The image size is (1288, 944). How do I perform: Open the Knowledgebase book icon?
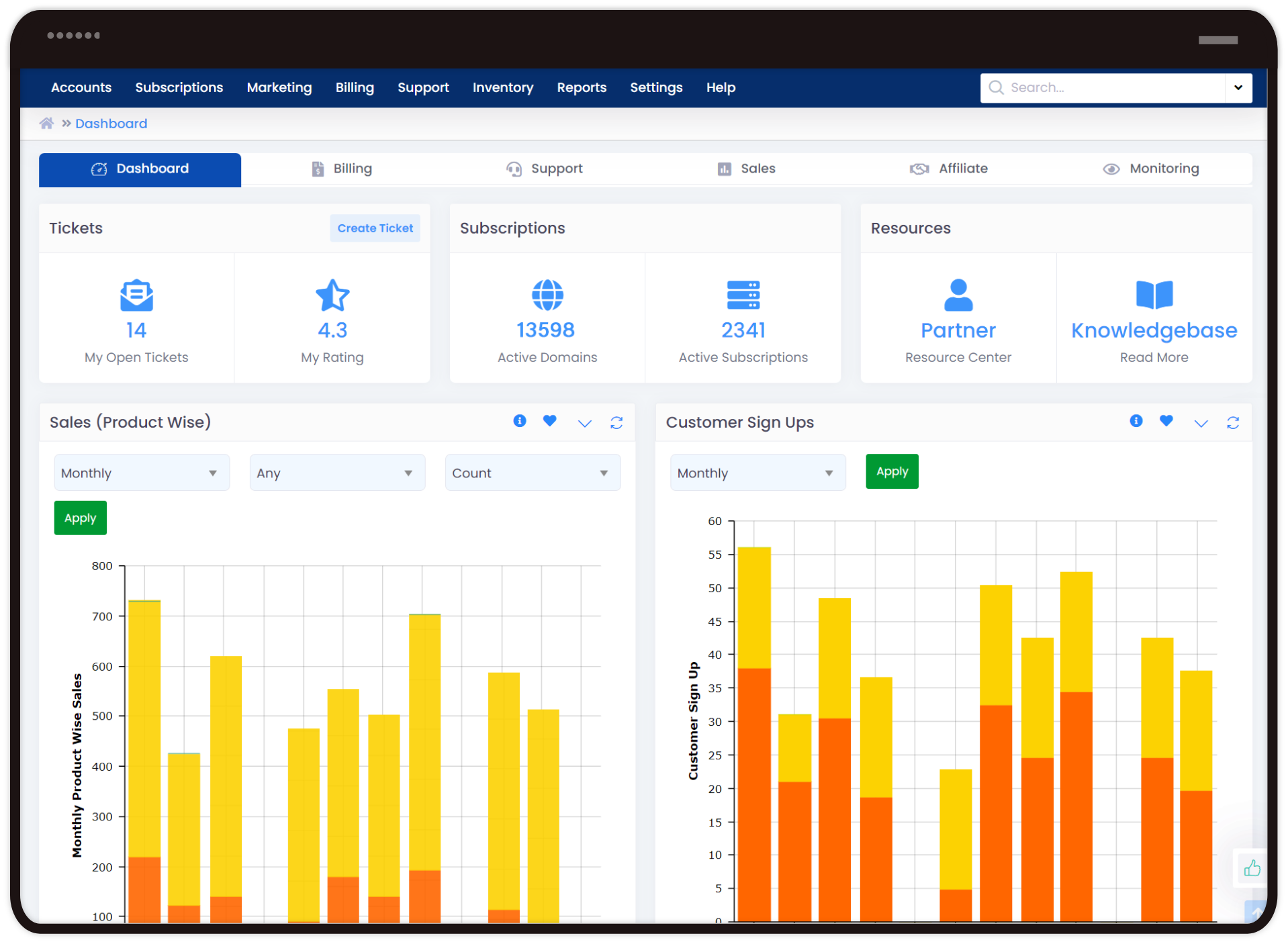pyautogui.click(x=1154, y=295)
